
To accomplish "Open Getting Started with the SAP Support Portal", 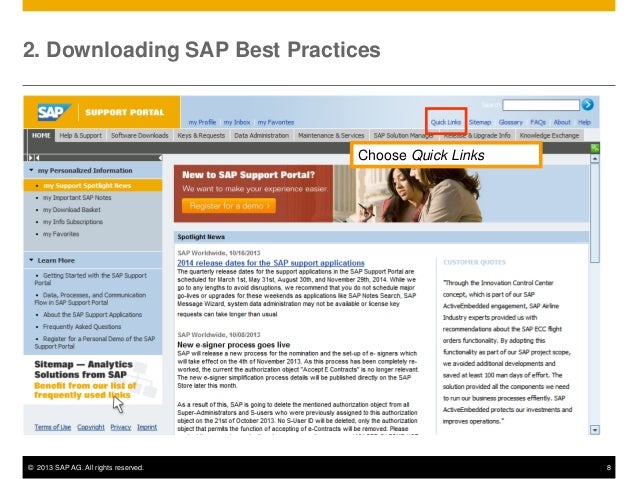I will (x=91, y=279).
